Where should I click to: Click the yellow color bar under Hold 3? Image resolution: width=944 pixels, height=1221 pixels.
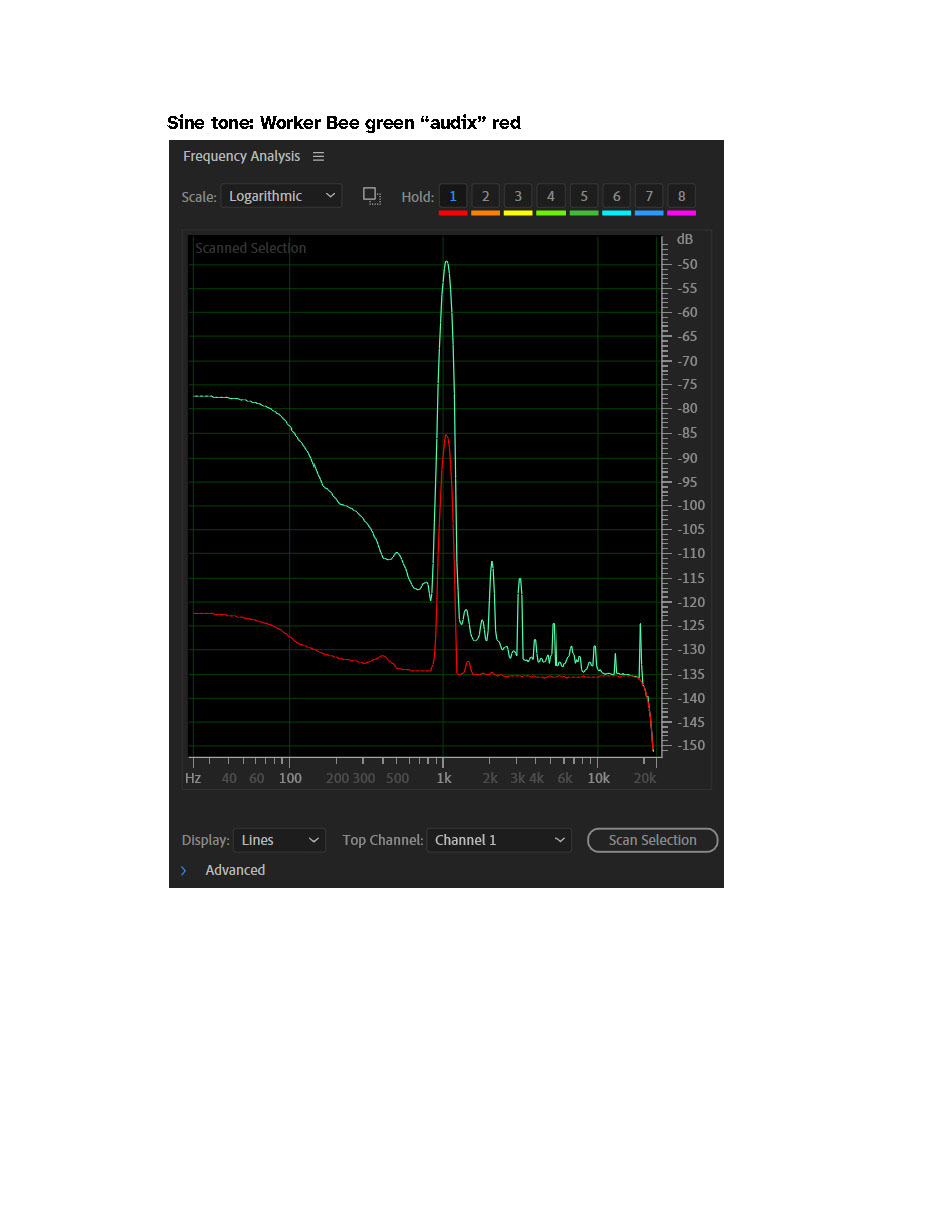(x=518, y=213)
